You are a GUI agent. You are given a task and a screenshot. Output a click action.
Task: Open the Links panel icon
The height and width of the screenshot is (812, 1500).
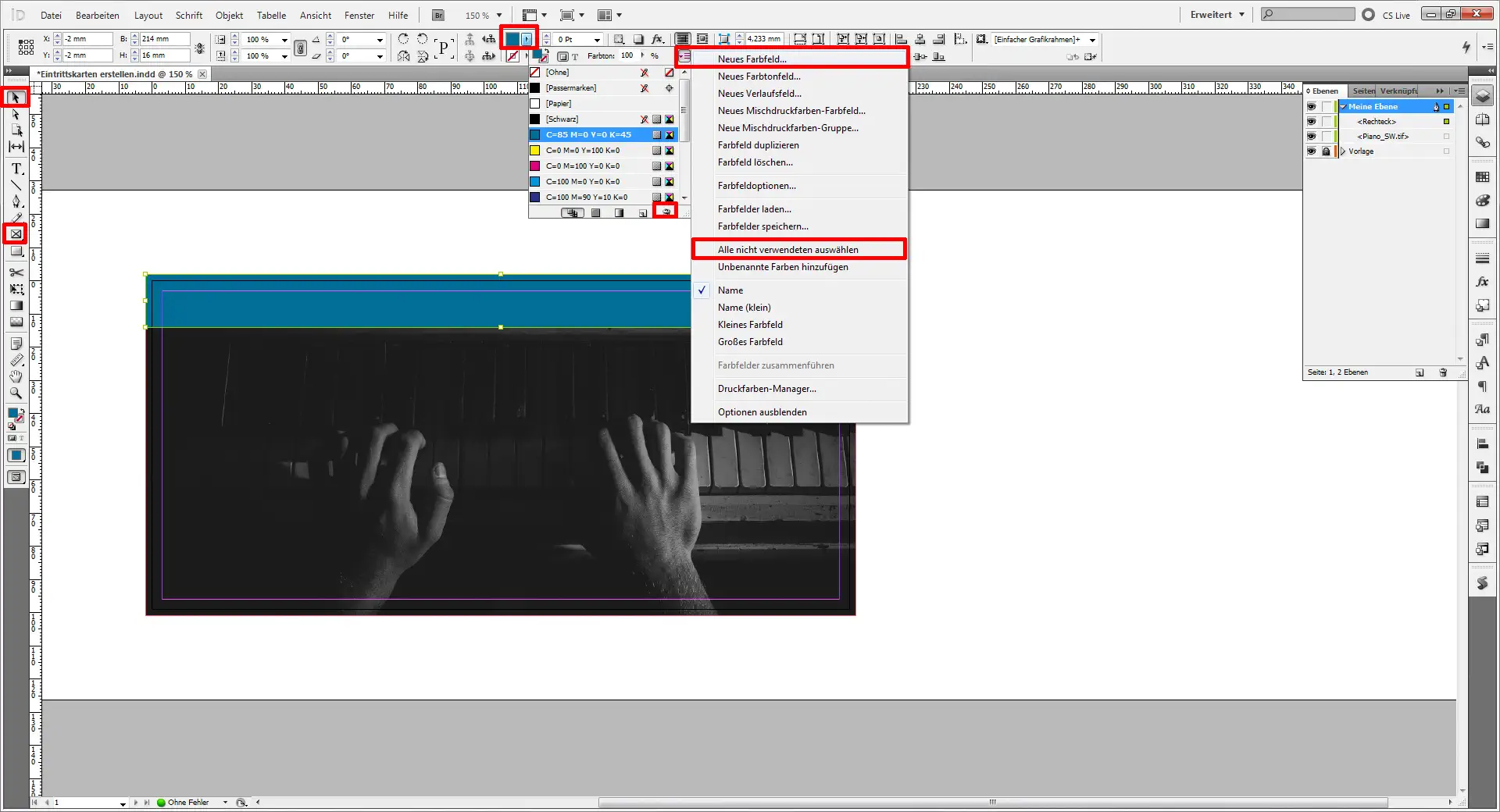[x=1482, y=140]
